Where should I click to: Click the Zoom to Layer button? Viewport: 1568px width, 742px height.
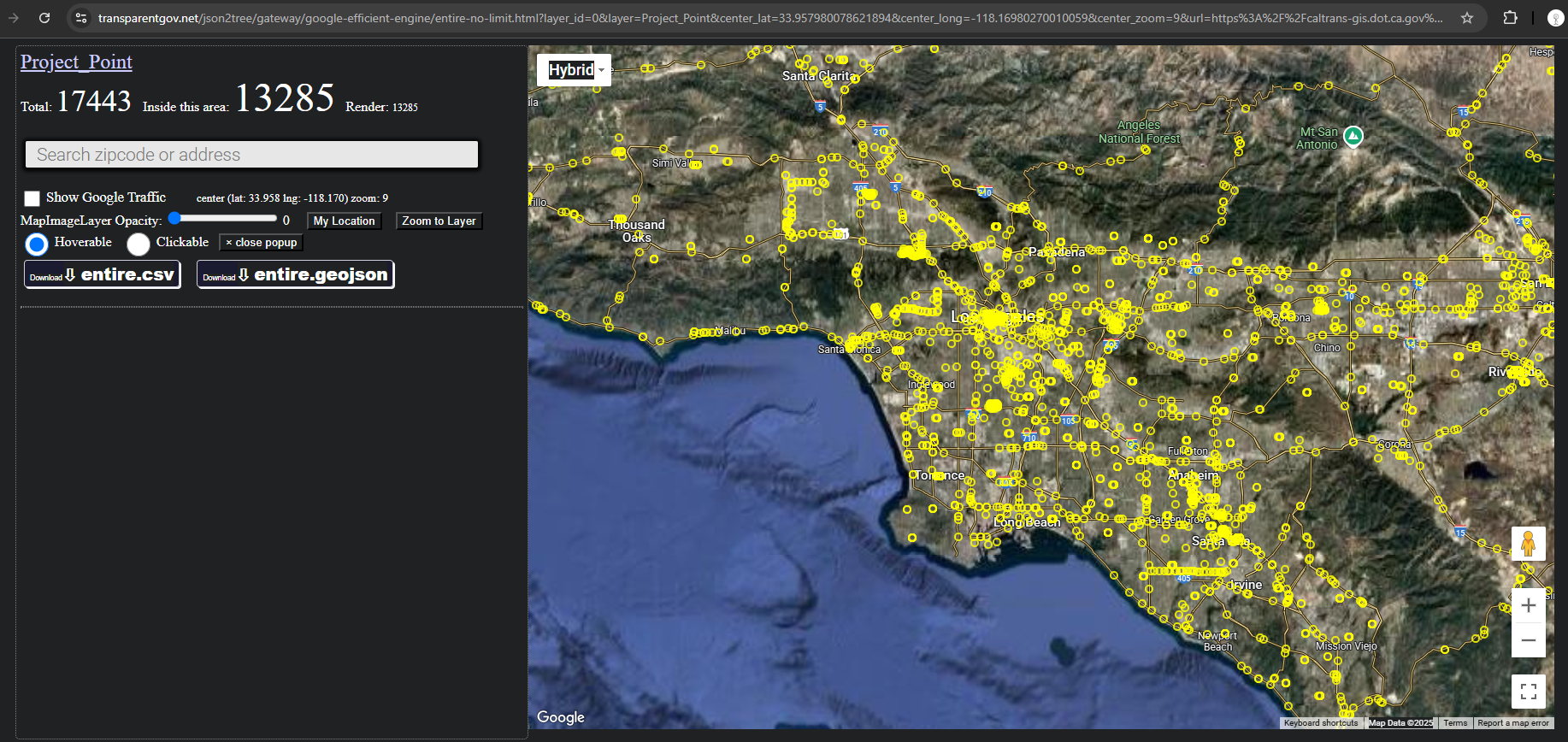pyautogui.click(x=439, y=221)
